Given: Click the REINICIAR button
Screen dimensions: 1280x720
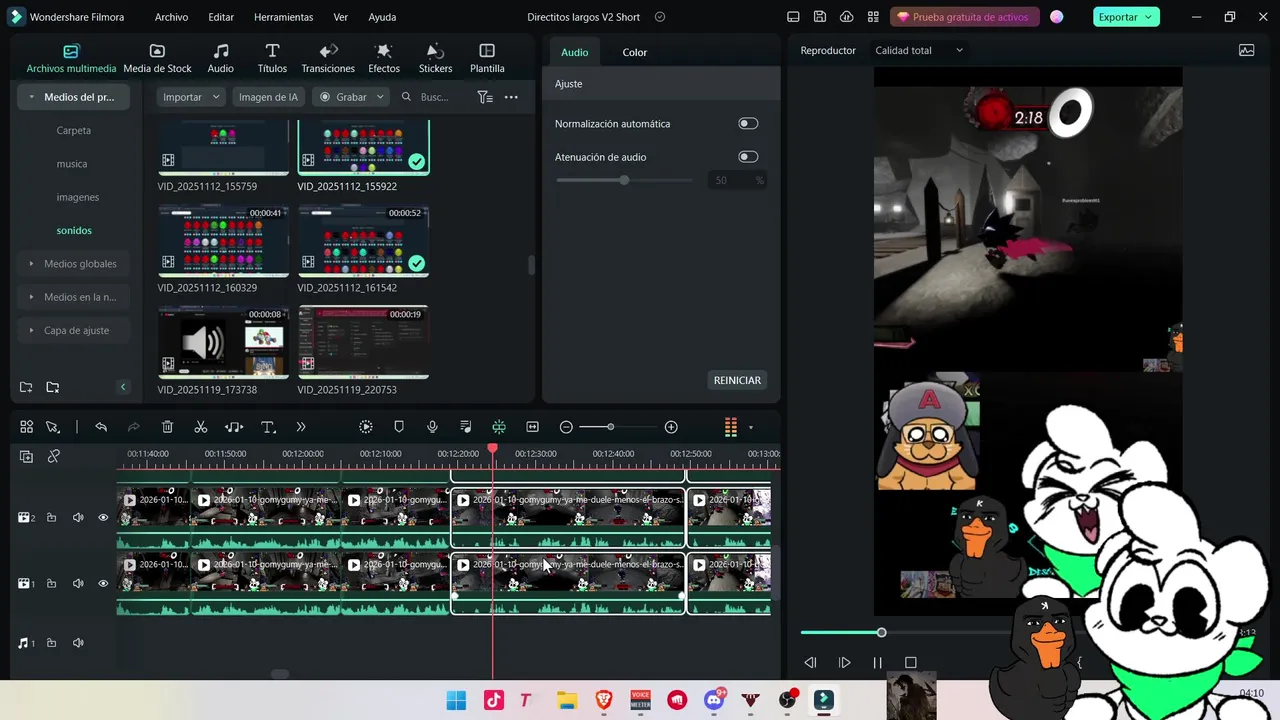Looking at the screenshot, I should [737, 380].
